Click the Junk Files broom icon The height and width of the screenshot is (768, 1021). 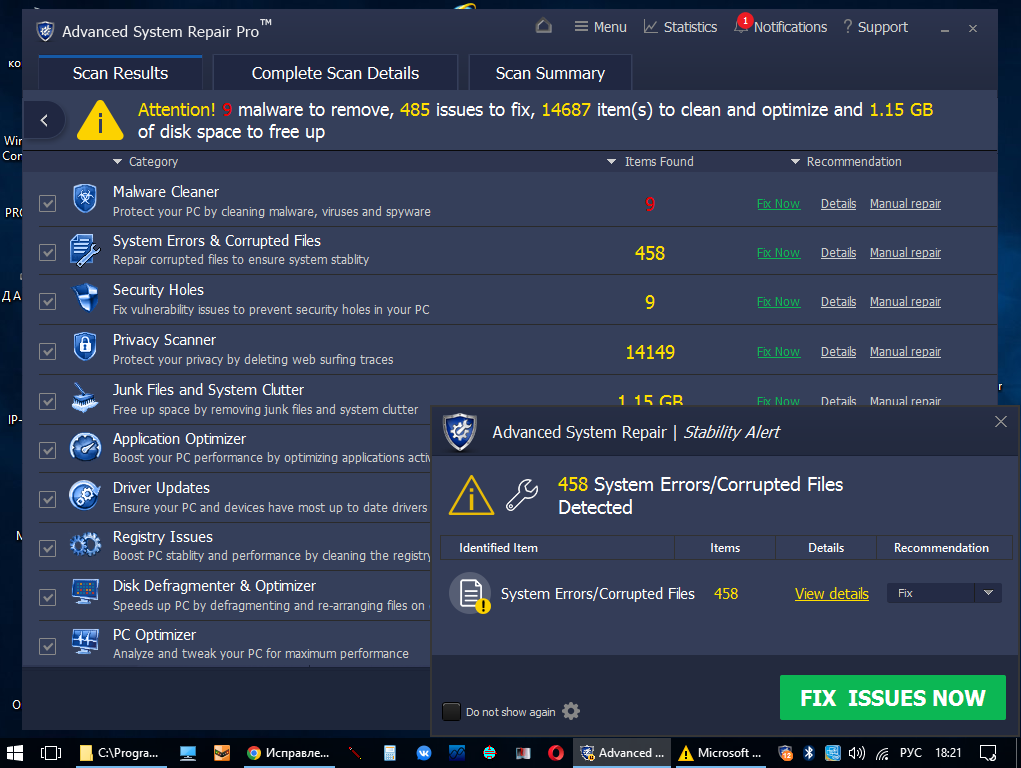tap(85, 398)
